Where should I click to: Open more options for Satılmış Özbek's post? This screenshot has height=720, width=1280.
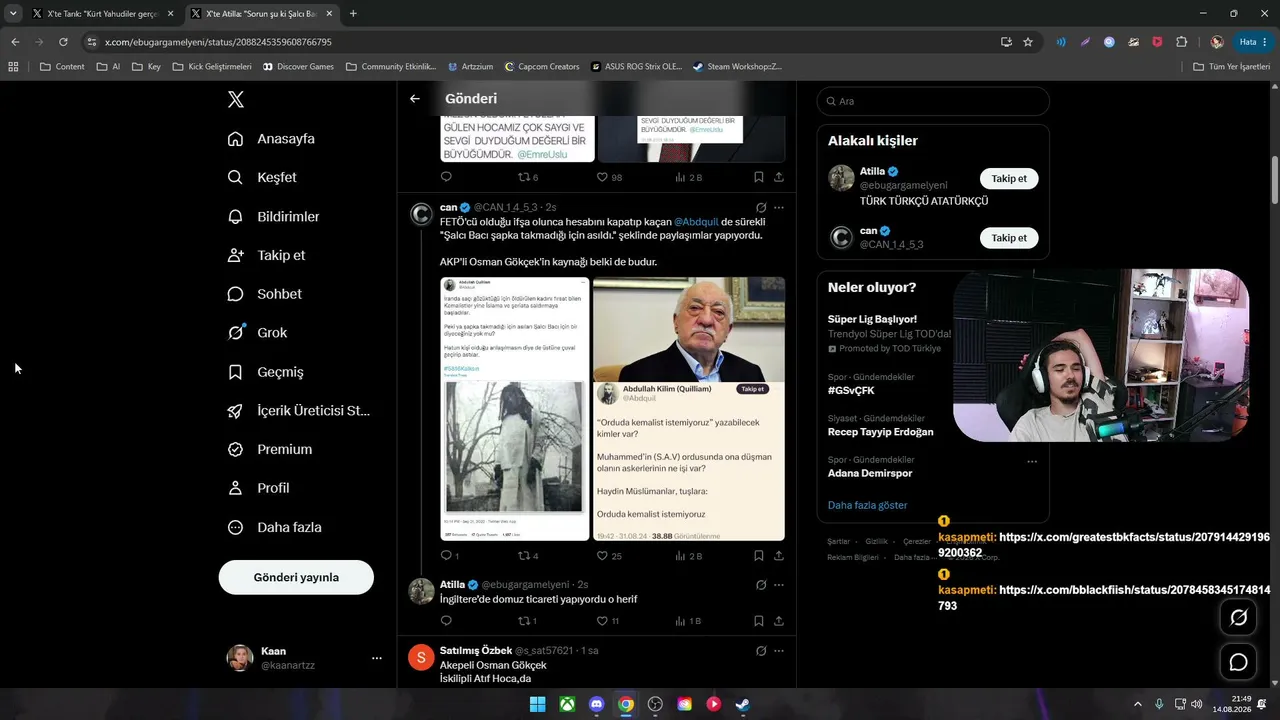779,651
